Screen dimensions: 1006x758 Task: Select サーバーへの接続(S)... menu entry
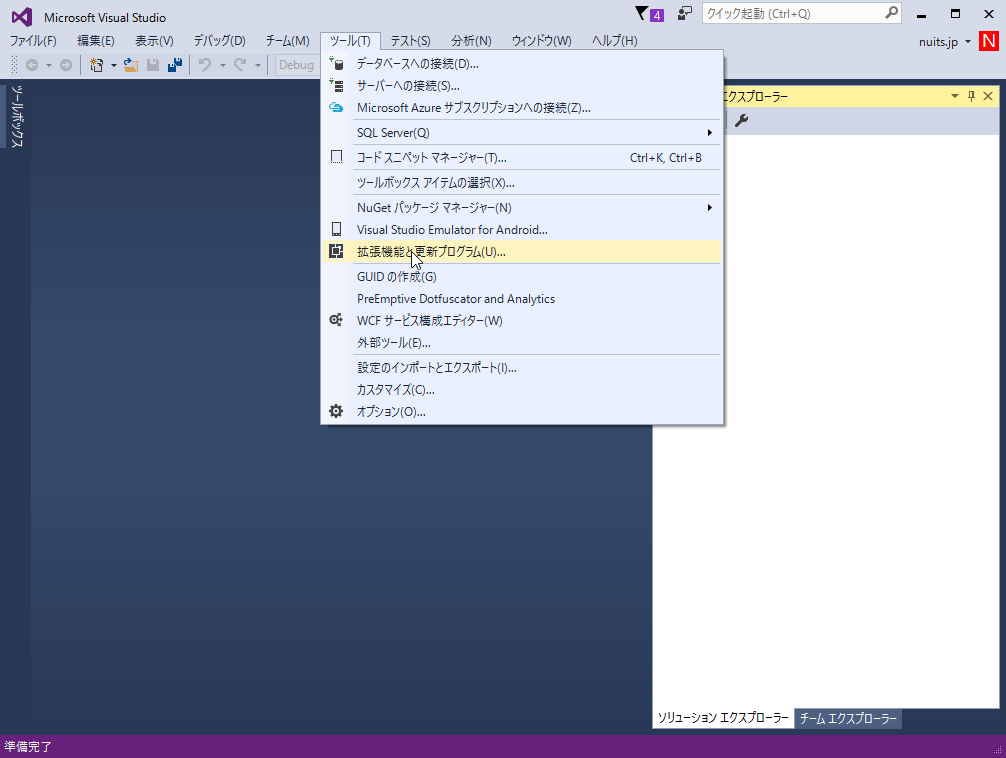pyautogui.click(x=522, y=85)
